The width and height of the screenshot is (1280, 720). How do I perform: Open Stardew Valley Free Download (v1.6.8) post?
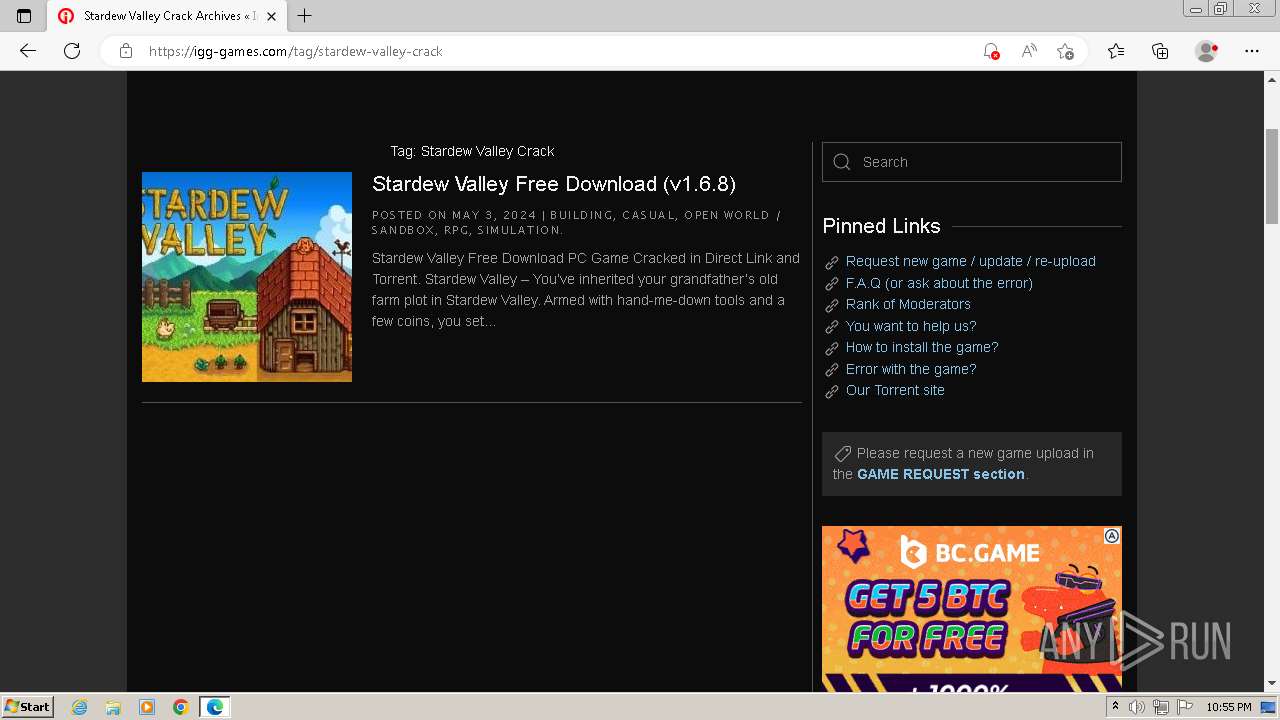click(554, 184)
